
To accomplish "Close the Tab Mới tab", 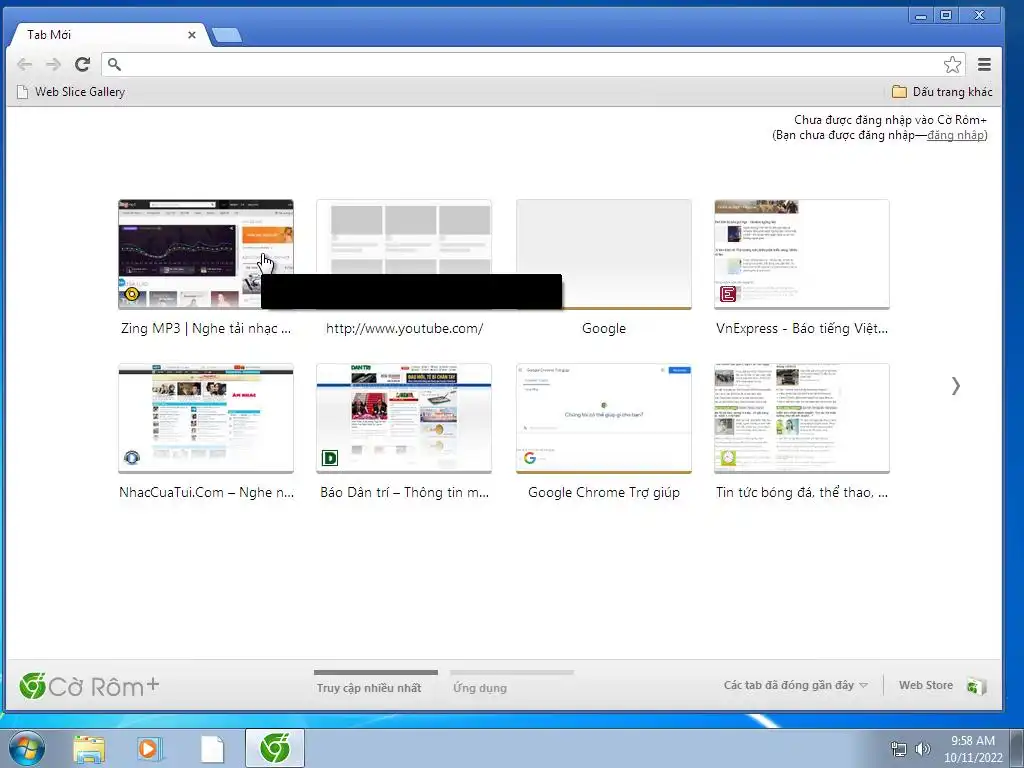I will point(191,35).
